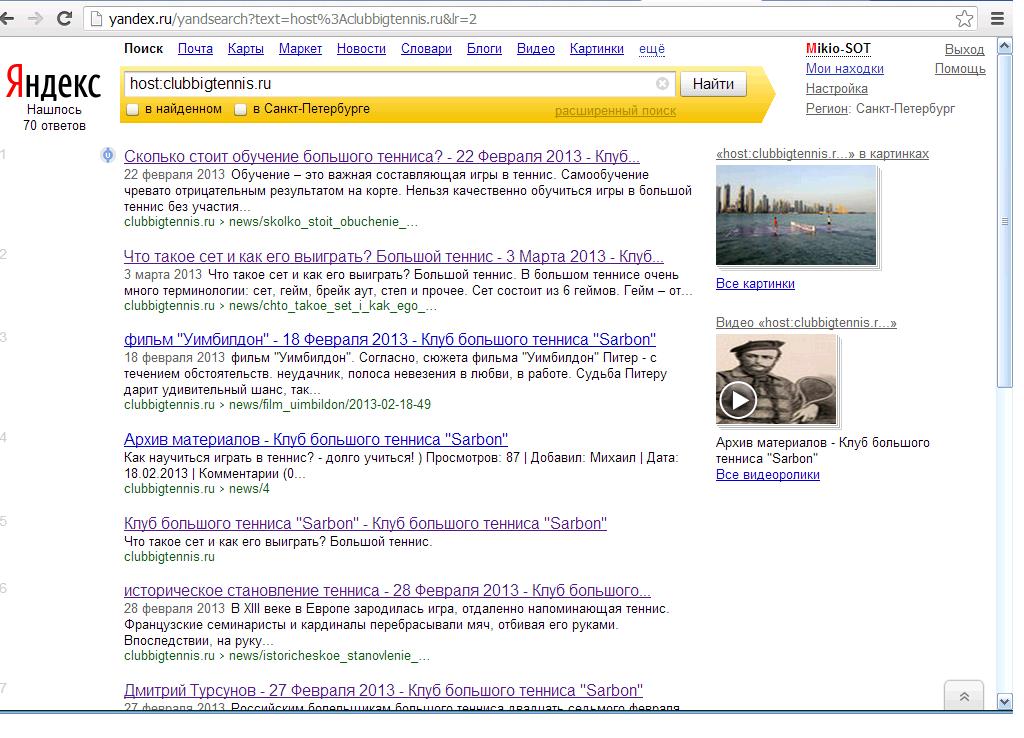Open the 'расширенный поиск' link
The height and width of the screenshot is (738, 1024).
615,111
